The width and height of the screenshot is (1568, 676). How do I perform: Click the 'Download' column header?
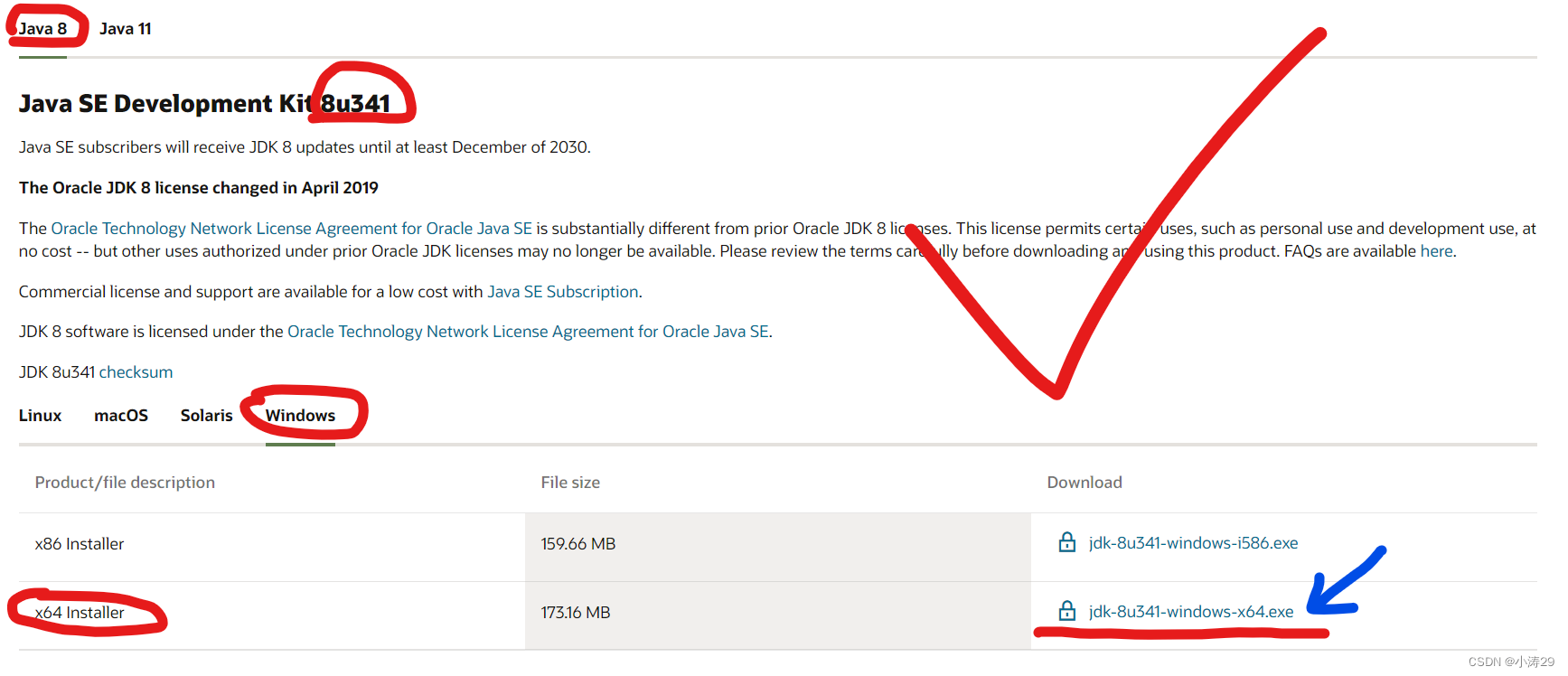coord(1084,483)
